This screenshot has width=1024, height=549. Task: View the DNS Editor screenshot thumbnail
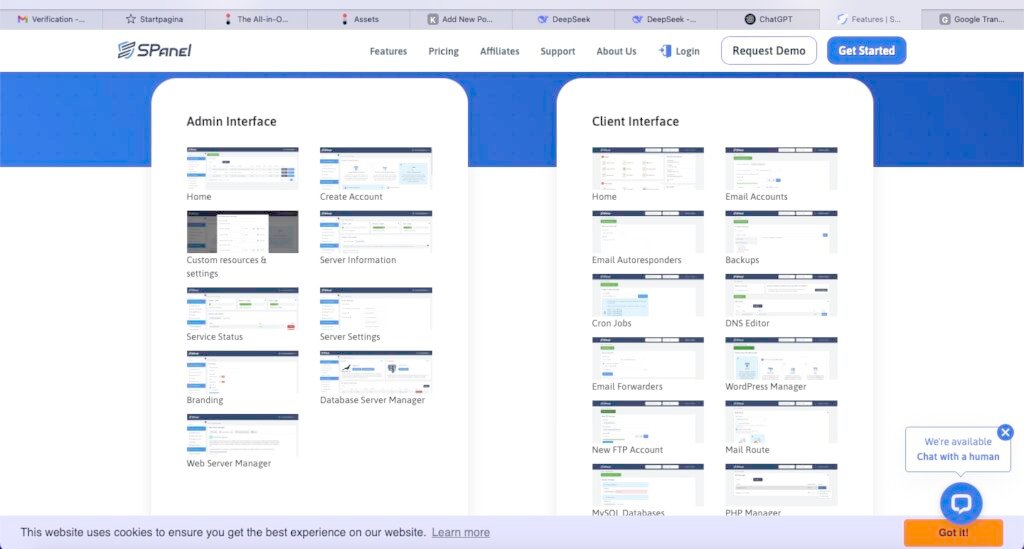[x=781, y=295]
